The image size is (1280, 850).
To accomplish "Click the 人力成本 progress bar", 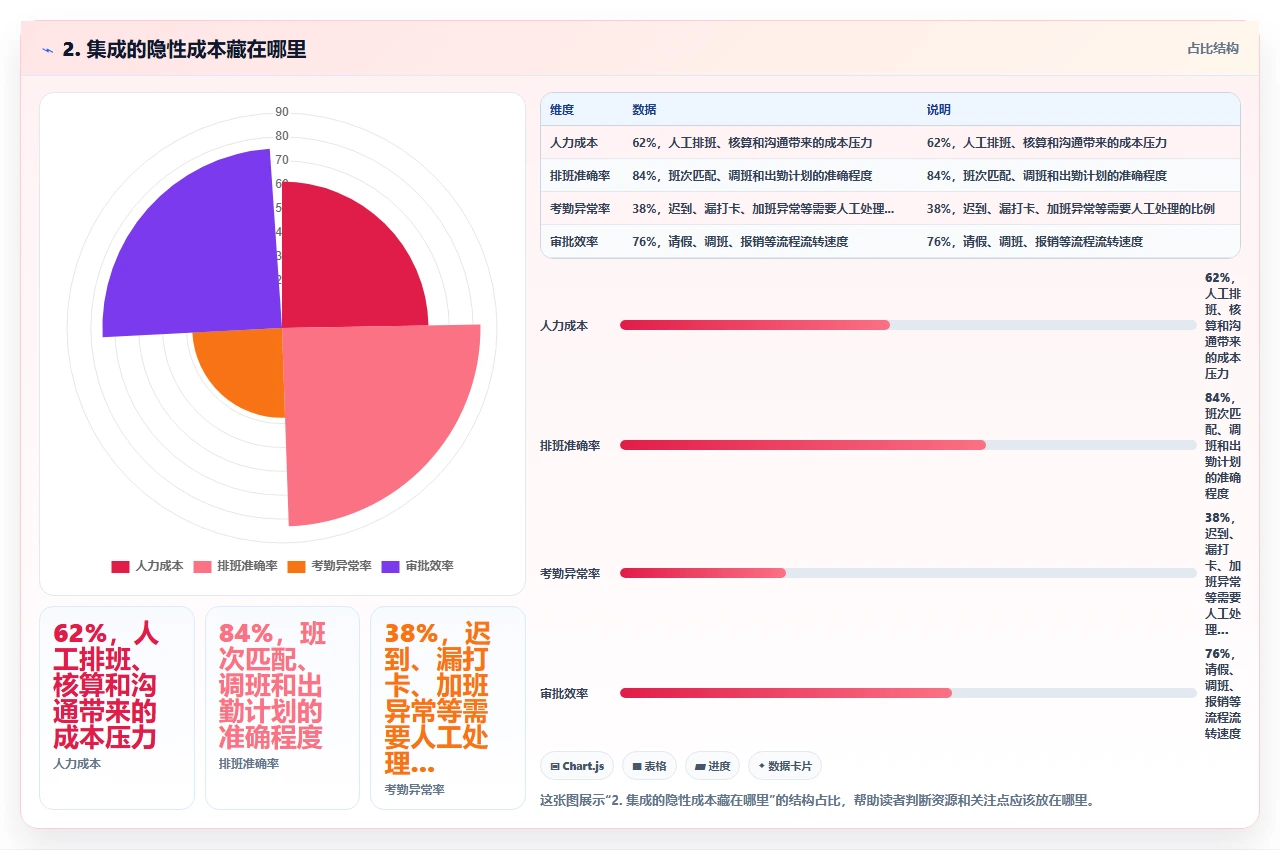I will pyautogui.click(x=908, y=325).
